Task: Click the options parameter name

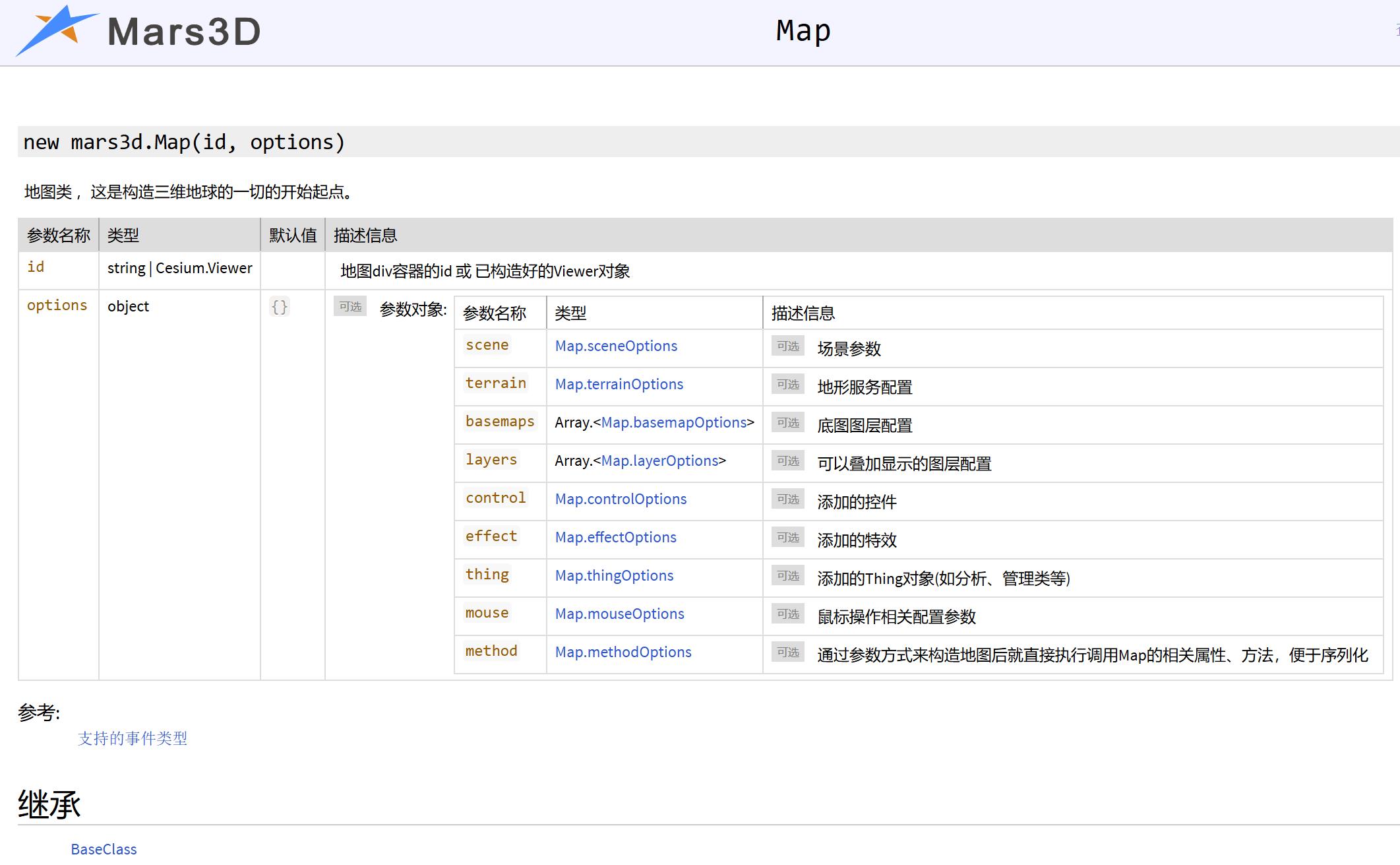Action: (57, 305)
